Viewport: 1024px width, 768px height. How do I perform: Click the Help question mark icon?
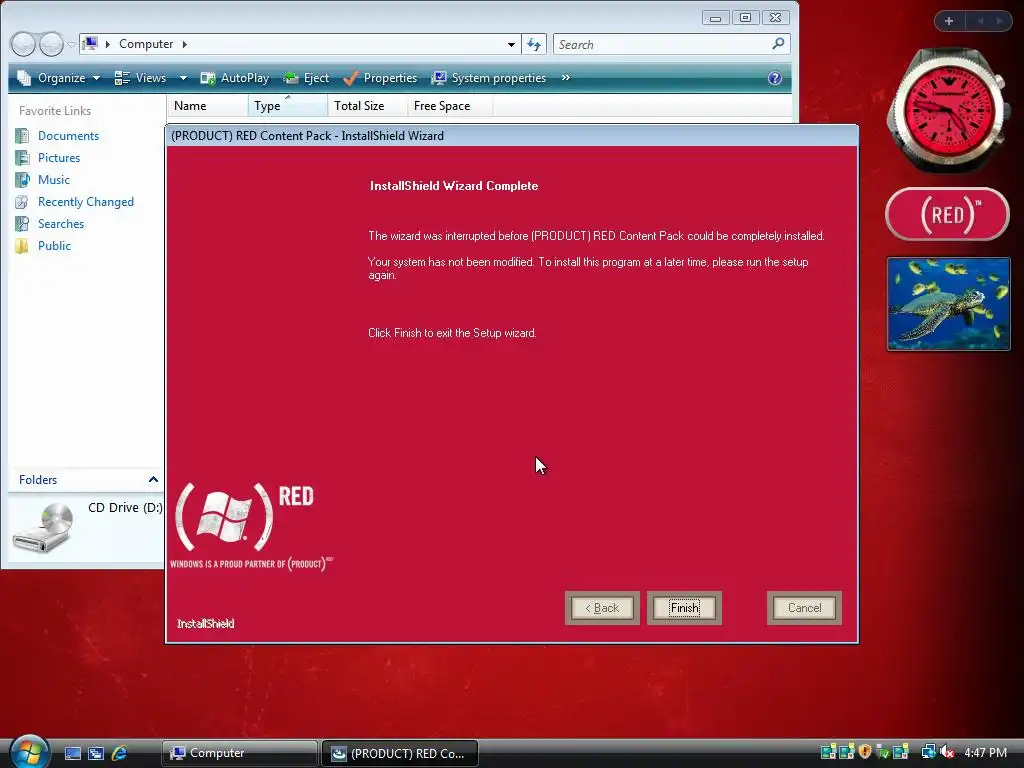tap(775, 78)
